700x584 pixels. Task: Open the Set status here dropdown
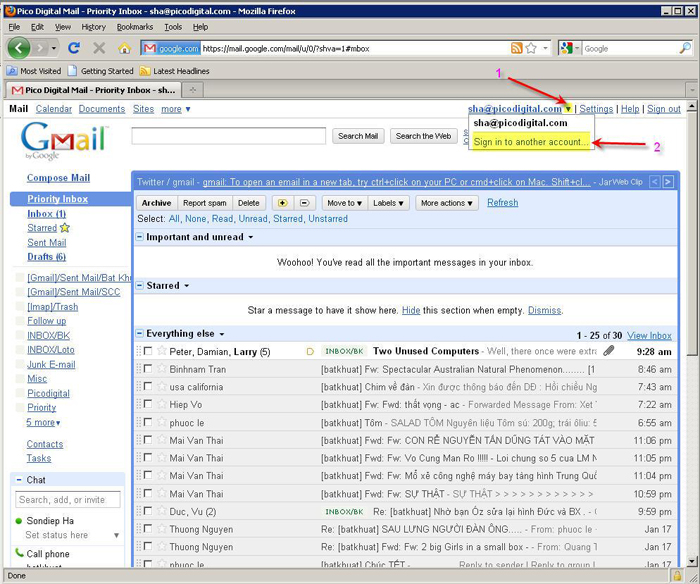[116, 535]
